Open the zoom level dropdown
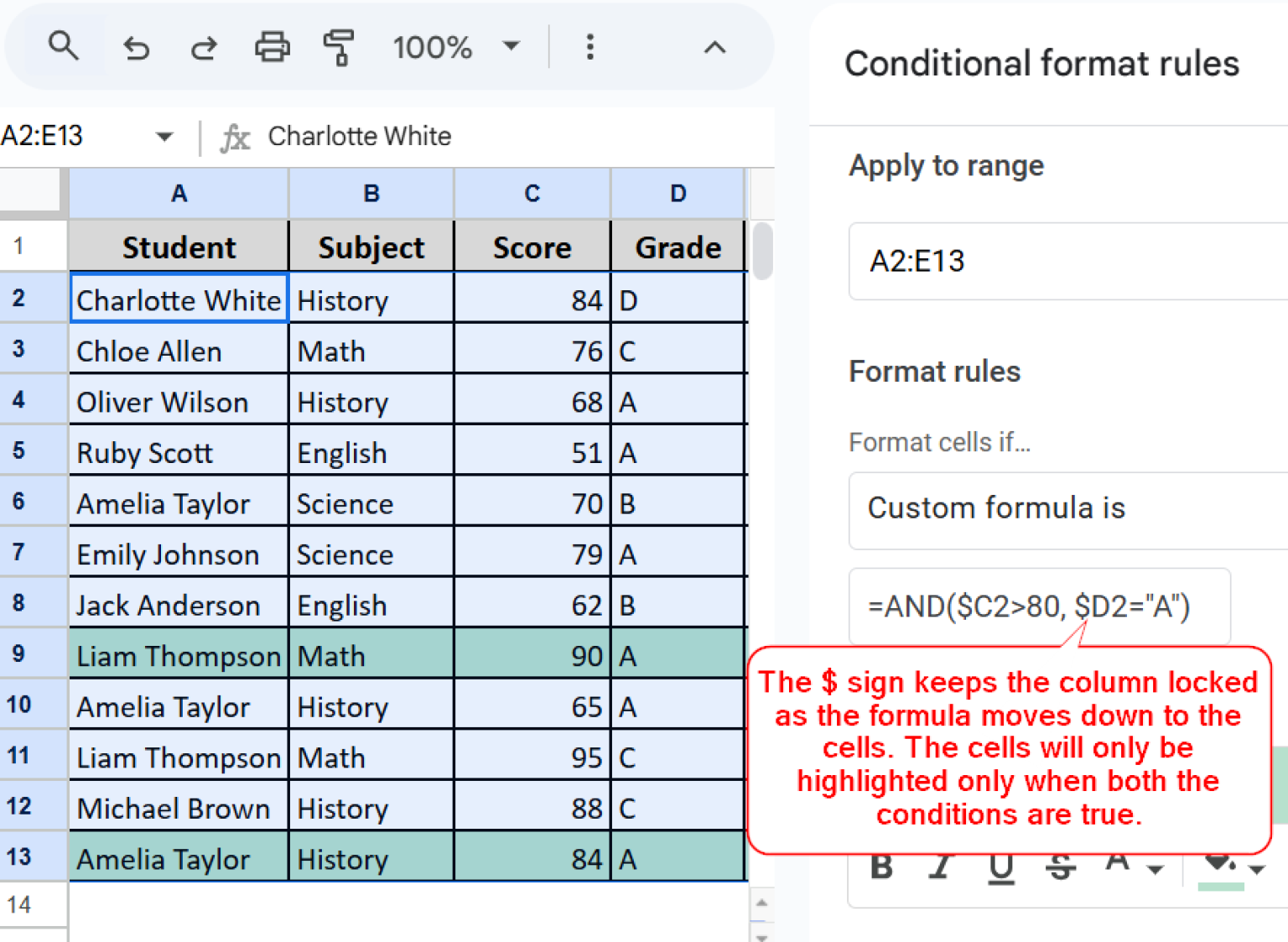This screenshot has height=942, width=1288. pos(458,47)
